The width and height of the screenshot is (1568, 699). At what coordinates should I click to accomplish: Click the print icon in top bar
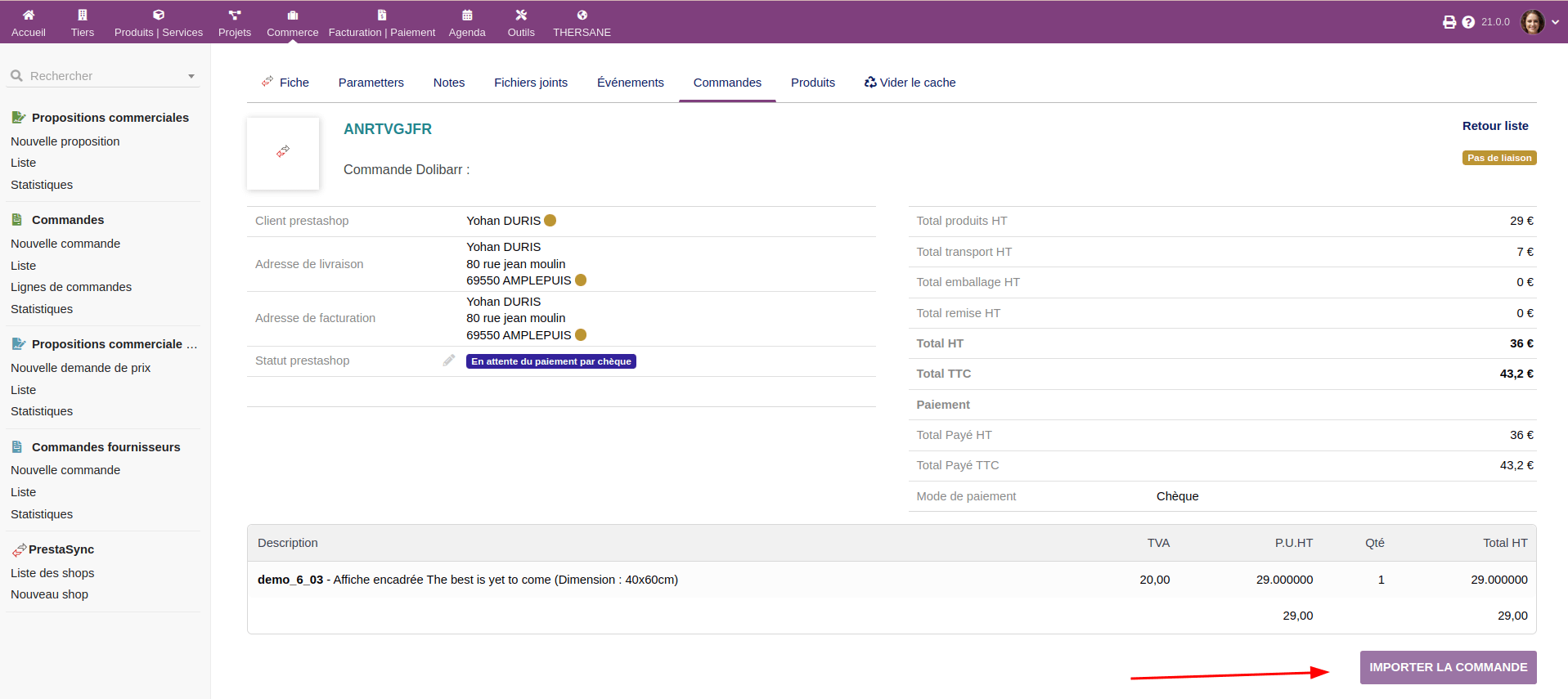(1449, 22)
